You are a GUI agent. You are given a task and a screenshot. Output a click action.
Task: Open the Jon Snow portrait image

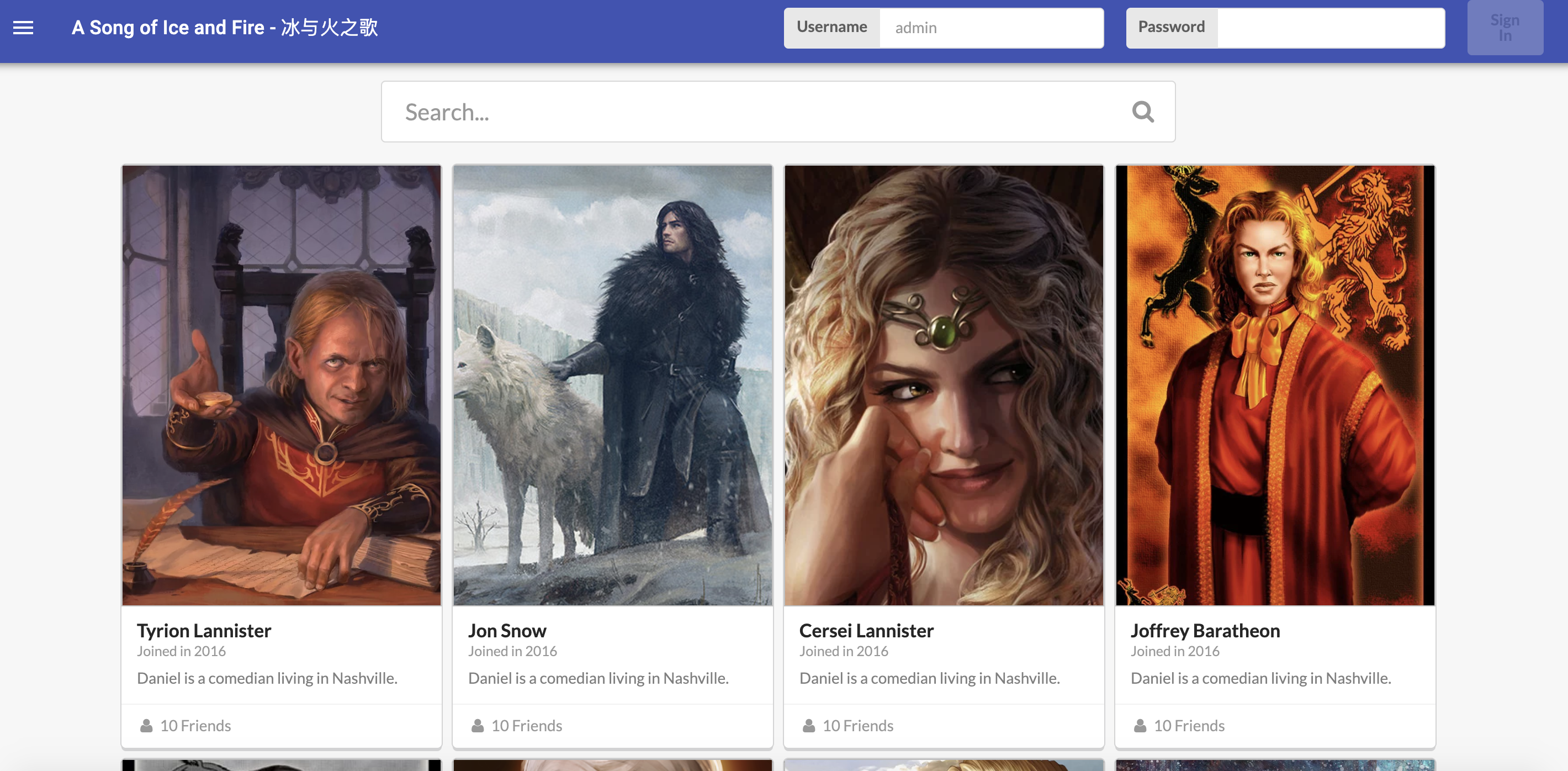pos(612,385)
